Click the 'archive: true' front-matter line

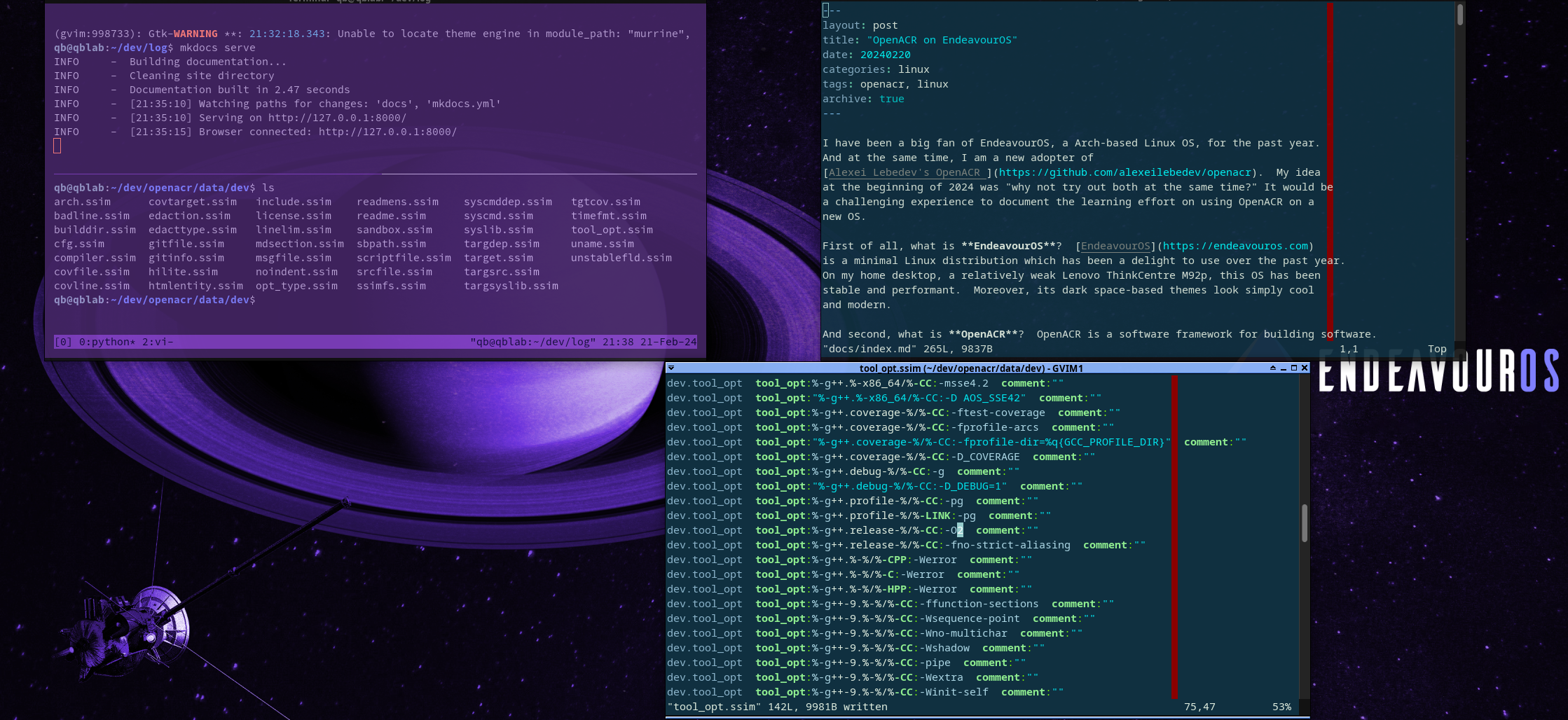point(863,99)
